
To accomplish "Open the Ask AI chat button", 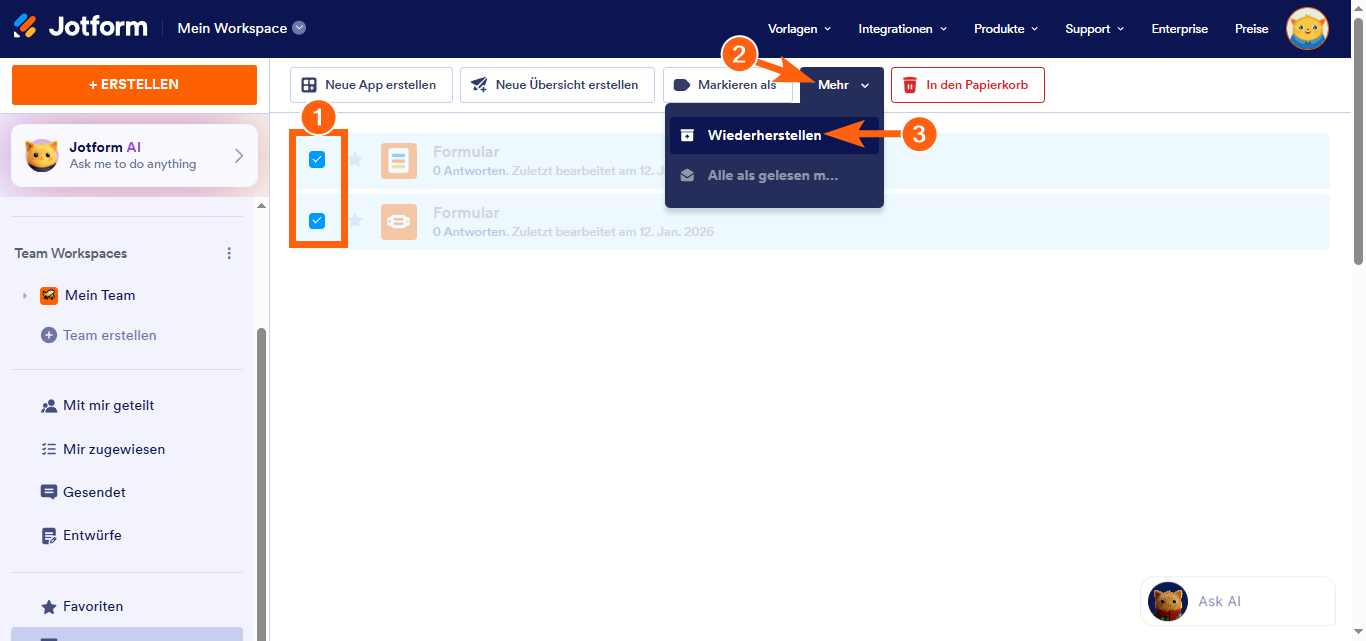I will tap(1238, 601).
